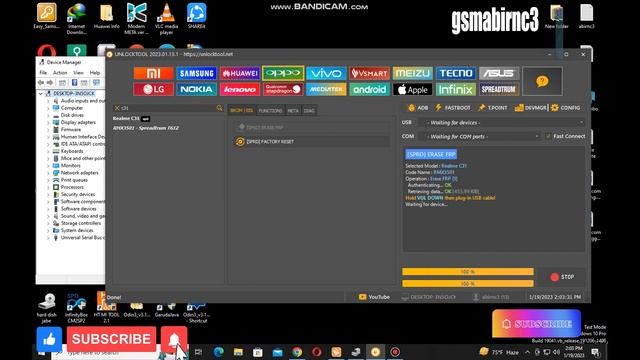Screen dimensions: 640x360
Task: Open the LG brand tile
Action: (153, 89)
